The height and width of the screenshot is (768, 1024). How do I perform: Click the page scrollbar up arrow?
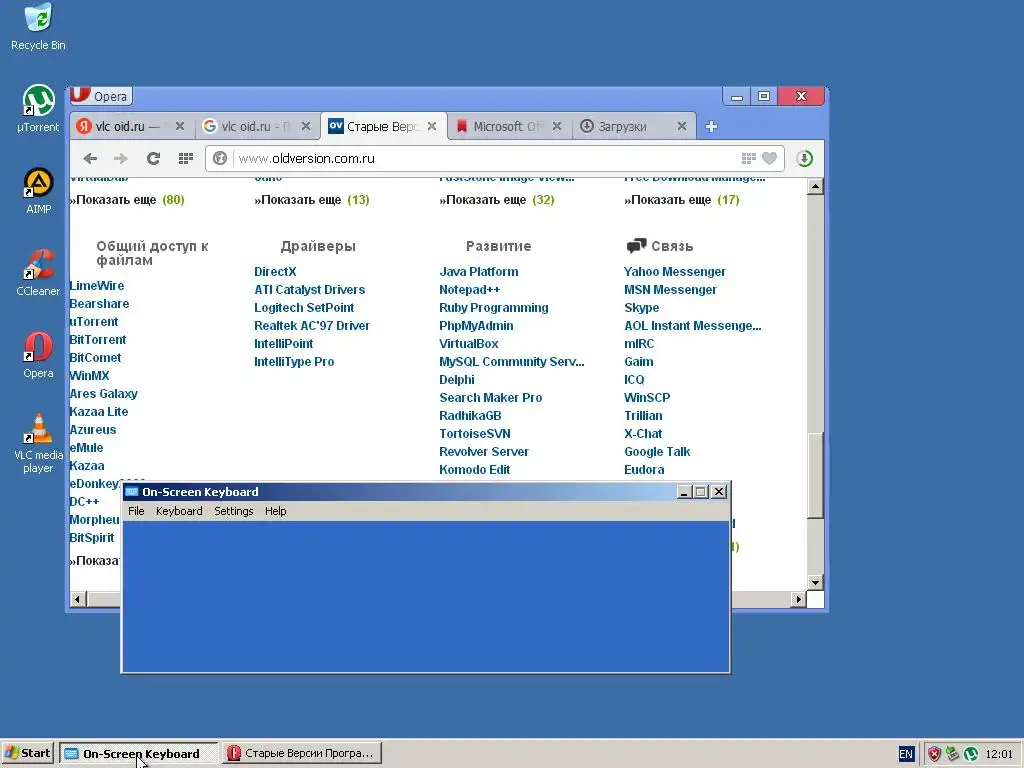pos(814,187)
